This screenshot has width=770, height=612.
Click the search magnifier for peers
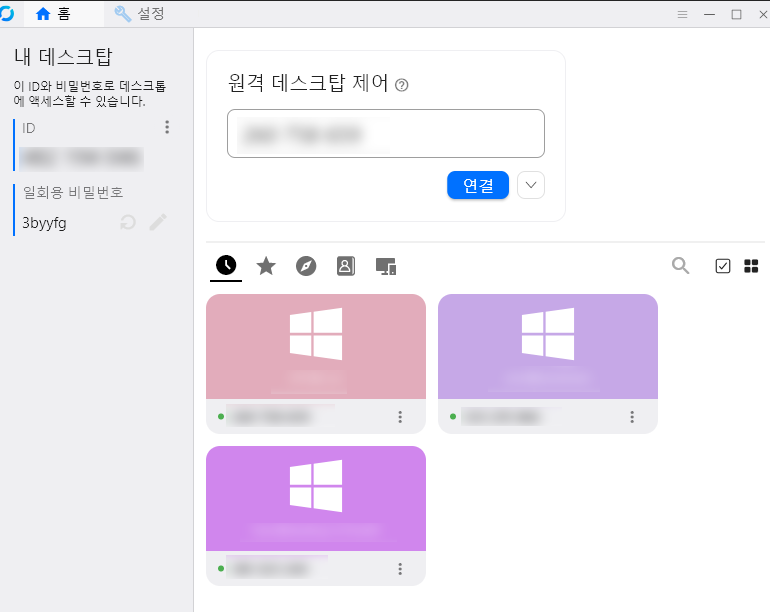click(681, 265)
